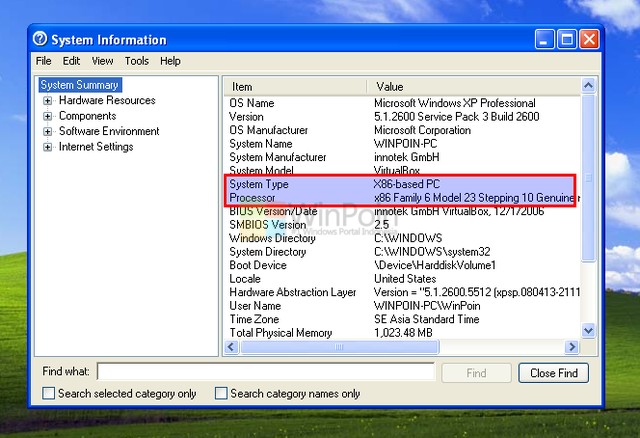Image resolution: width=640 pixels, height=438 pixels.
Task: Open the File menu
Action: 43,61
